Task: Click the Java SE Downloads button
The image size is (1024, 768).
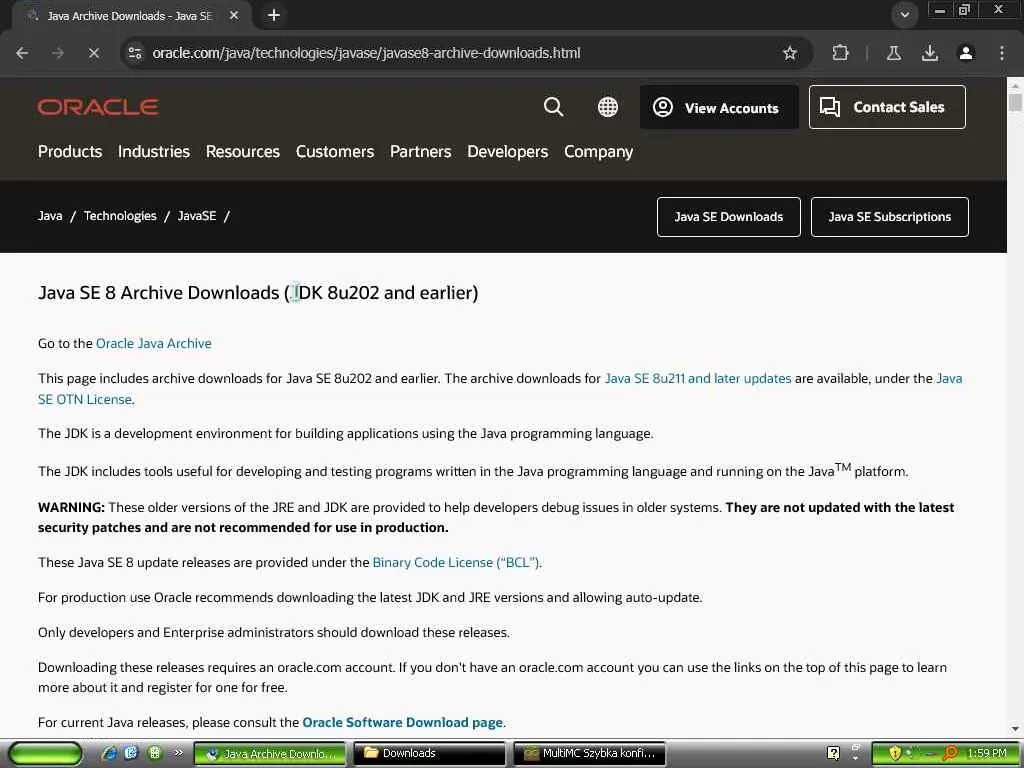Action: 728,217
